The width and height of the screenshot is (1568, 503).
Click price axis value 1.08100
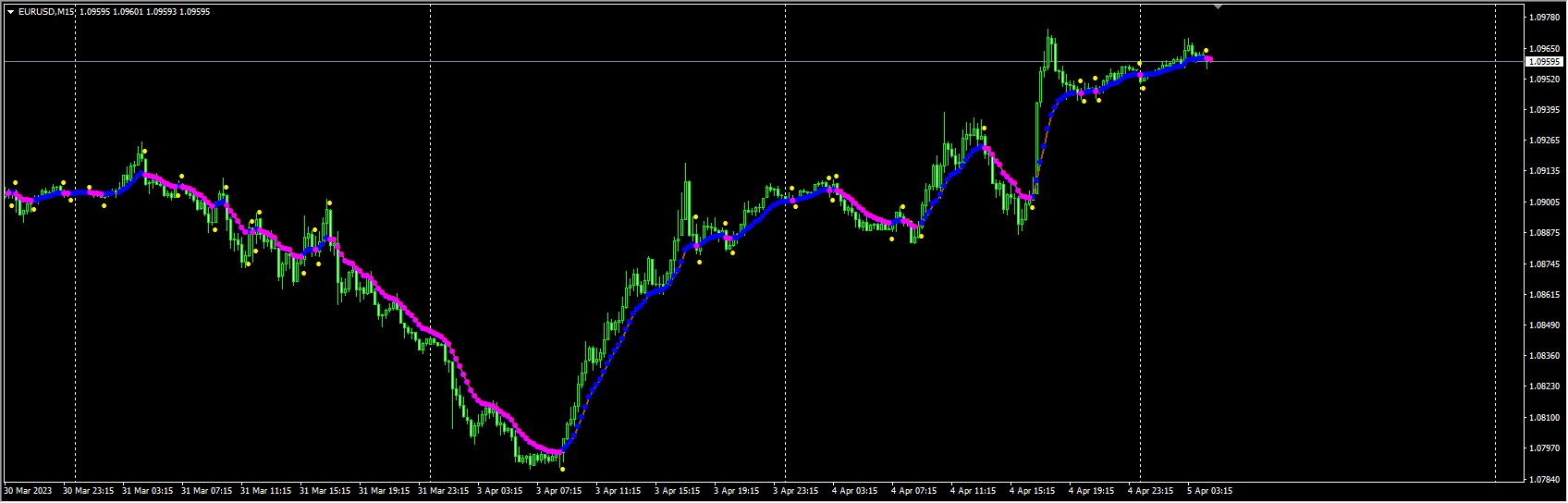click(x=1544, y=418)
